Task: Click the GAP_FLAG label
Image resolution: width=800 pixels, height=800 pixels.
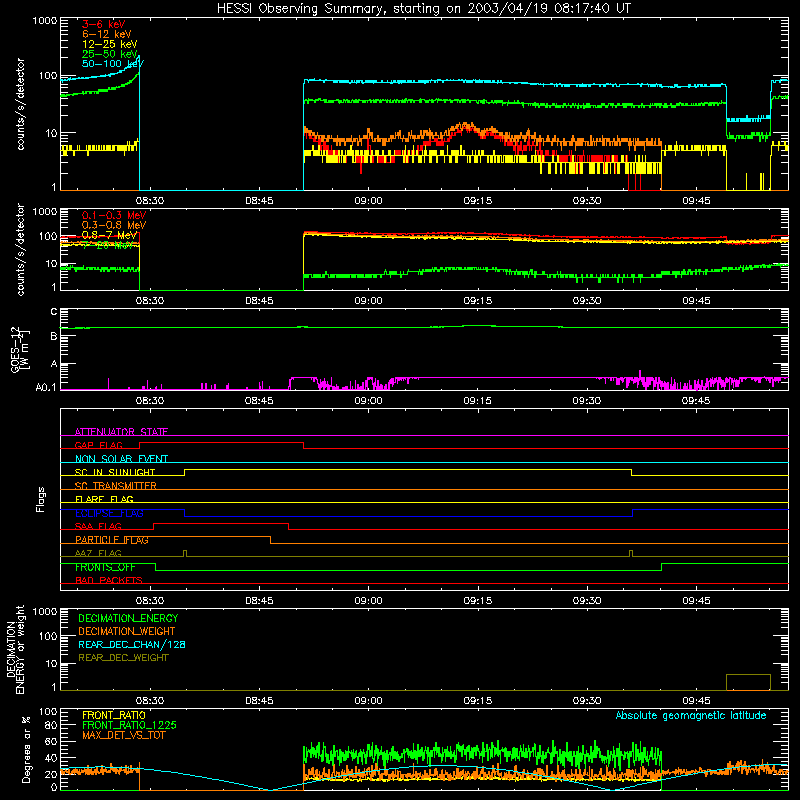Action: pyautogui.click(x=99, y=445)
